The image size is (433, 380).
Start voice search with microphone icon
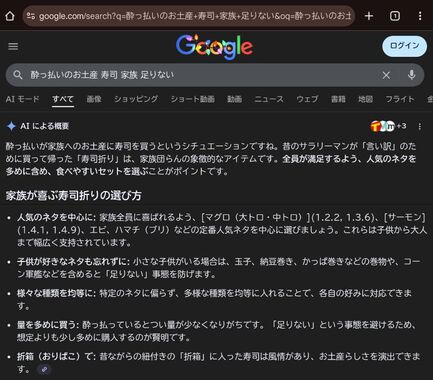(x=412, y=75)
